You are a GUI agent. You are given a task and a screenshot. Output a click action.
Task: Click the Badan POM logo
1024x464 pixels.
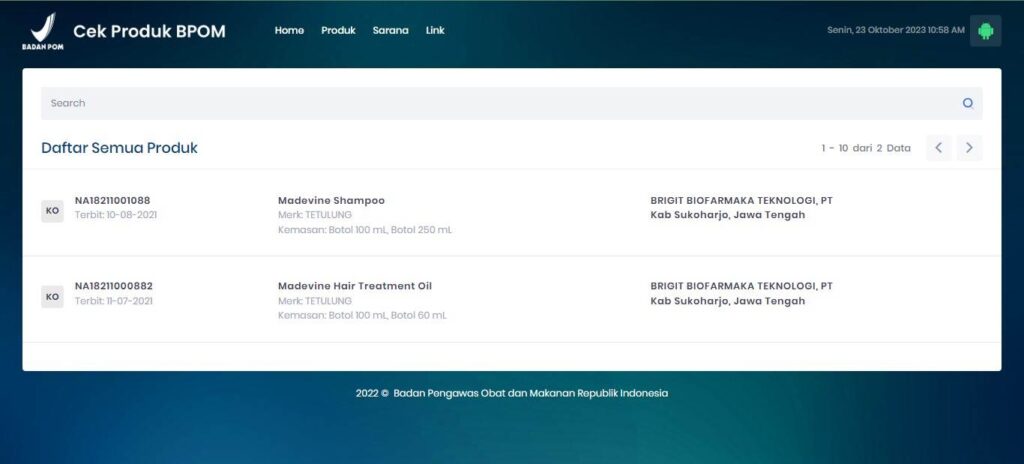point(42,31)
